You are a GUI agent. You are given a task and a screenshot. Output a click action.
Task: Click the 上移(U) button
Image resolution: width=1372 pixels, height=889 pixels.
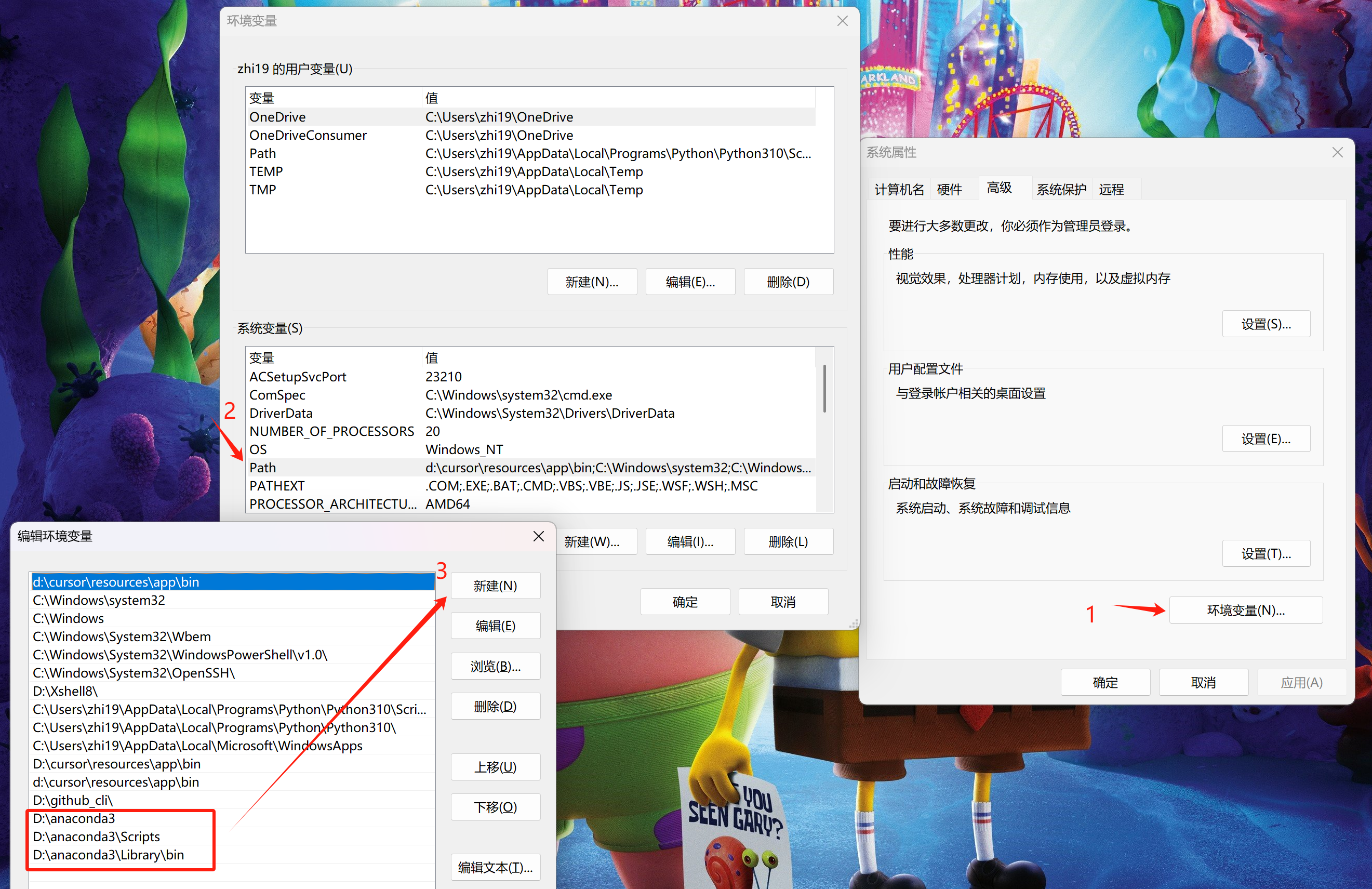495,767
